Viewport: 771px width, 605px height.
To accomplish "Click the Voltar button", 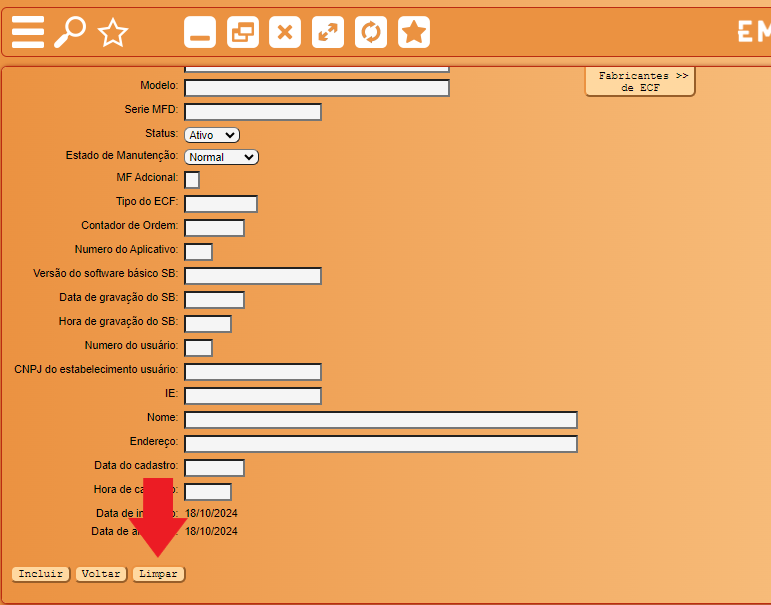I will coord(101,574).
